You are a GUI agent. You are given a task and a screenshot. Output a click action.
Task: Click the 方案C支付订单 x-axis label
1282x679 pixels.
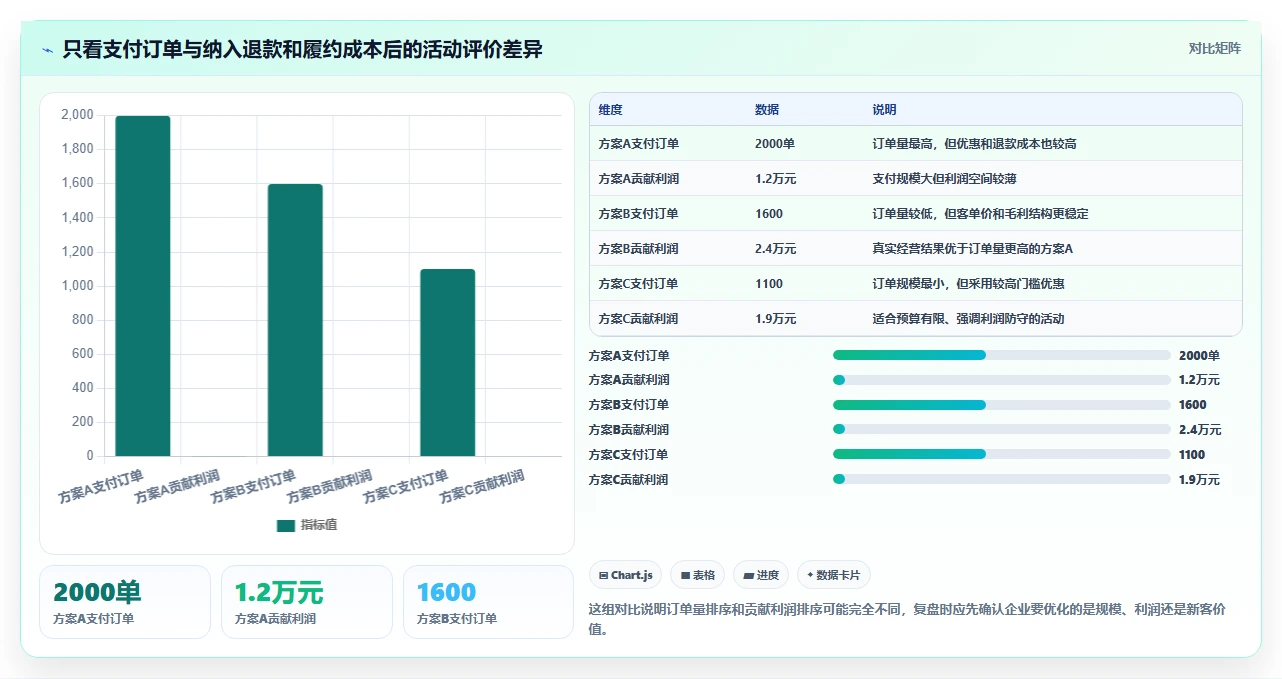click(x=406, y=486)
